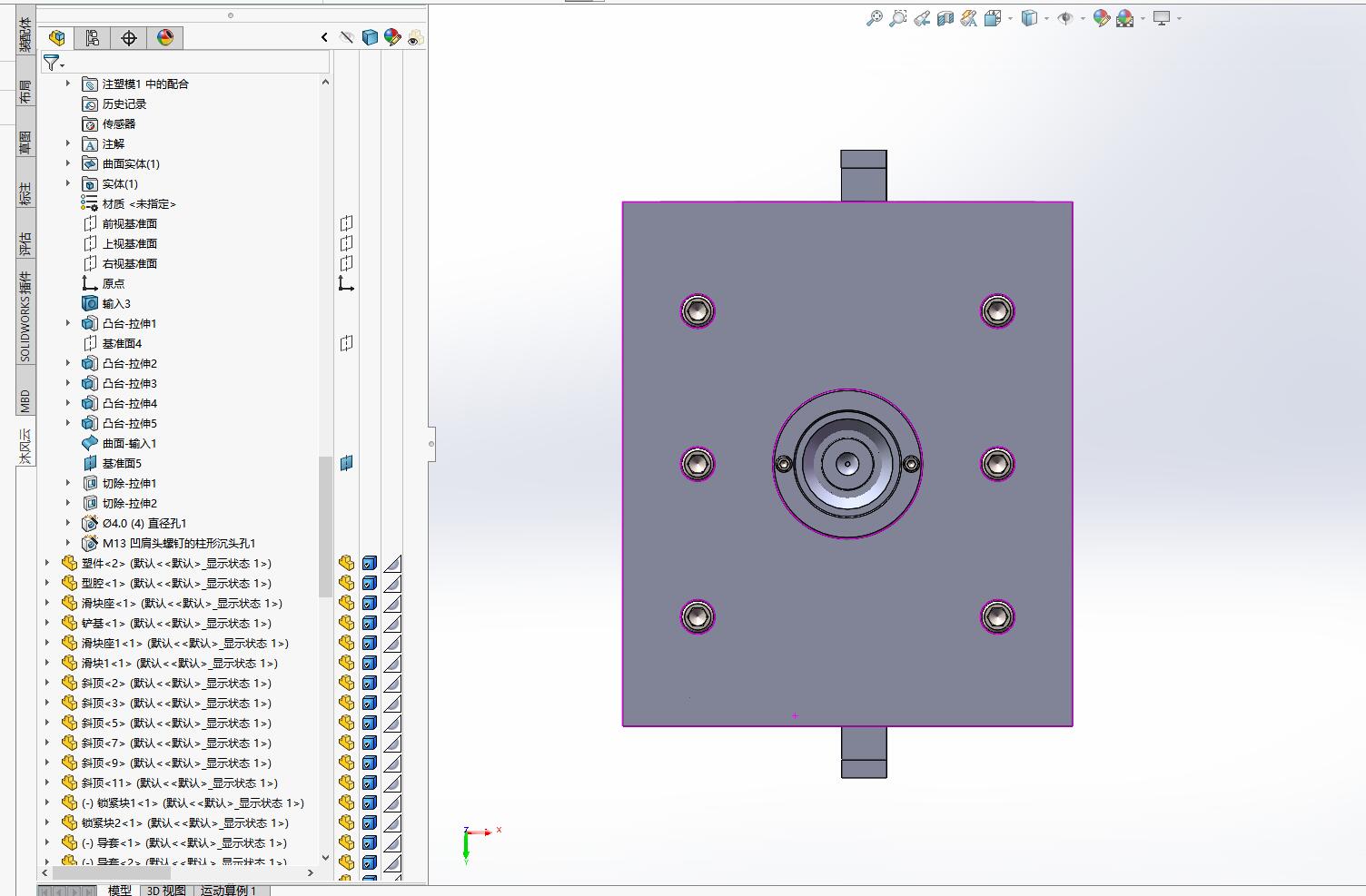Collapse the display pane with chevron
Viewport: 1366px width, 896px height.
point(324,37)
